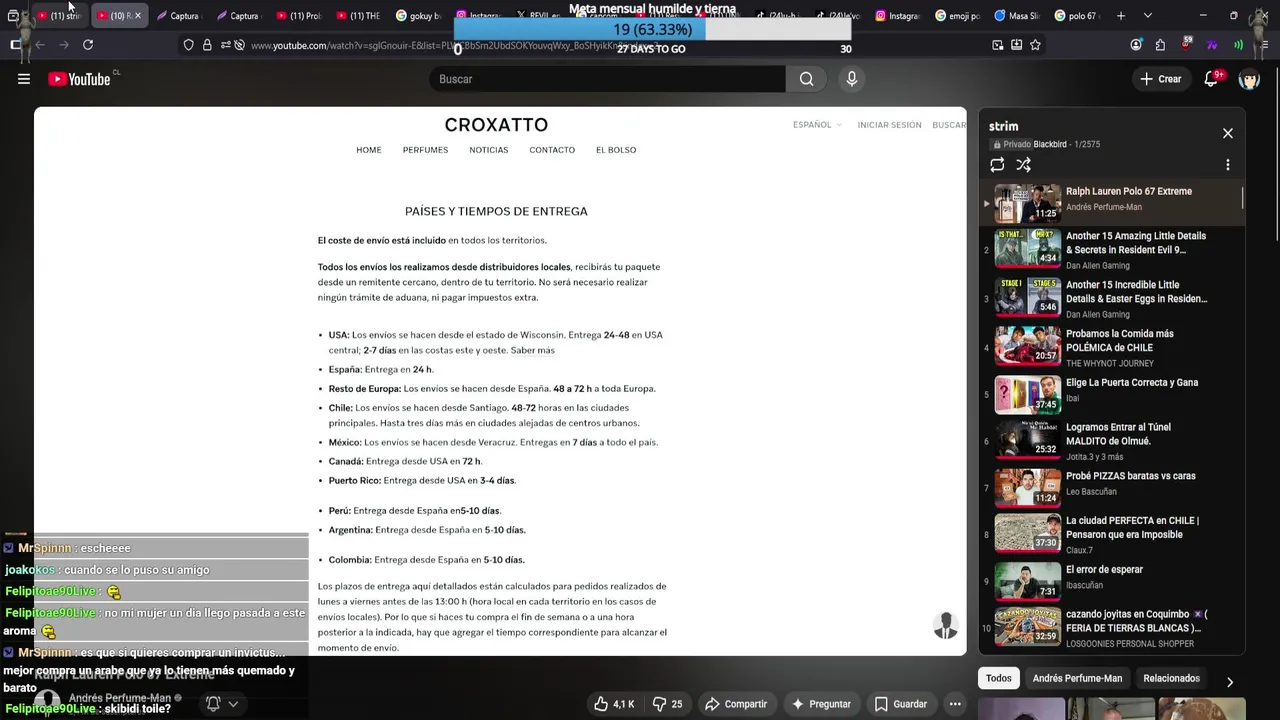Switch to the Masa Sli tab

1018,16
